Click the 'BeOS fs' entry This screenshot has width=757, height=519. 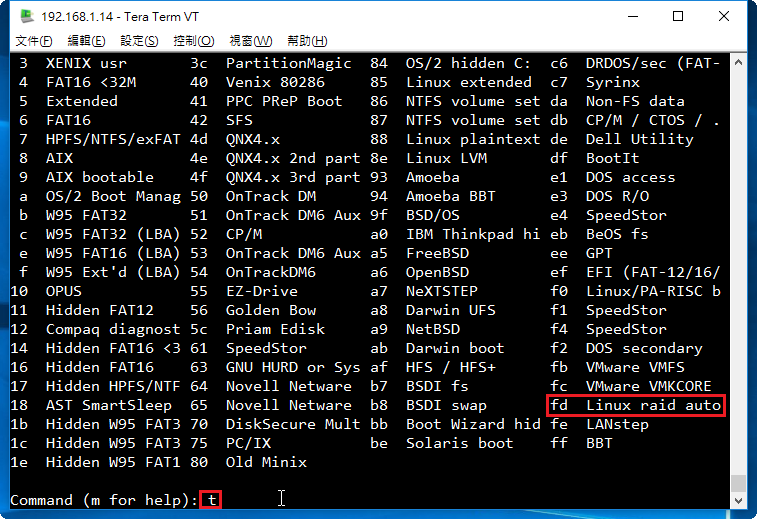(617, 234)
